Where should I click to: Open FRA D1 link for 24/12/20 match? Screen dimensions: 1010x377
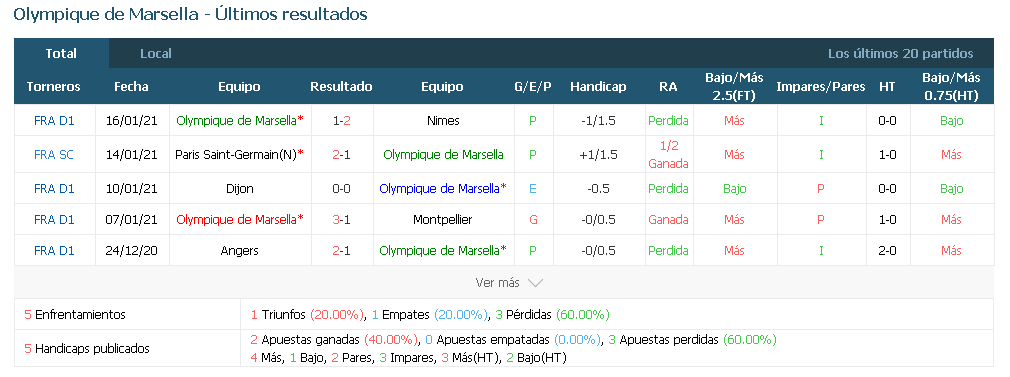click(x=54, y=251)
